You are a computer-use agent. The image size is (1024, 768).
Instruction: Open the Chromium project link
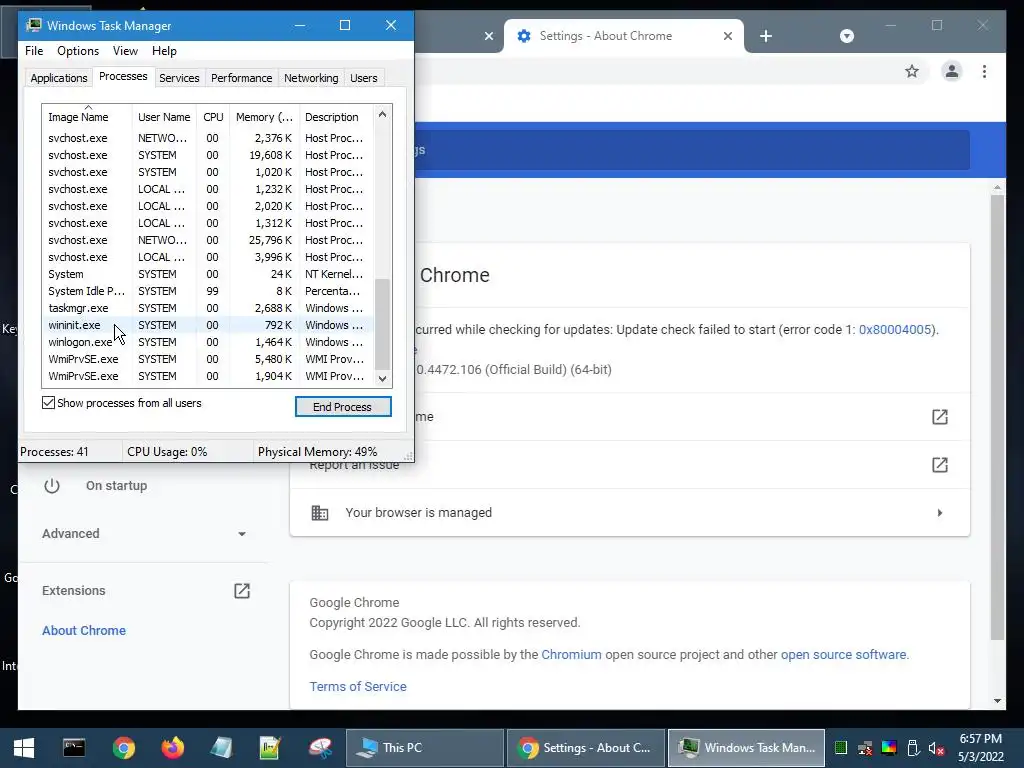pyautogui.click(x=571, y=654)
